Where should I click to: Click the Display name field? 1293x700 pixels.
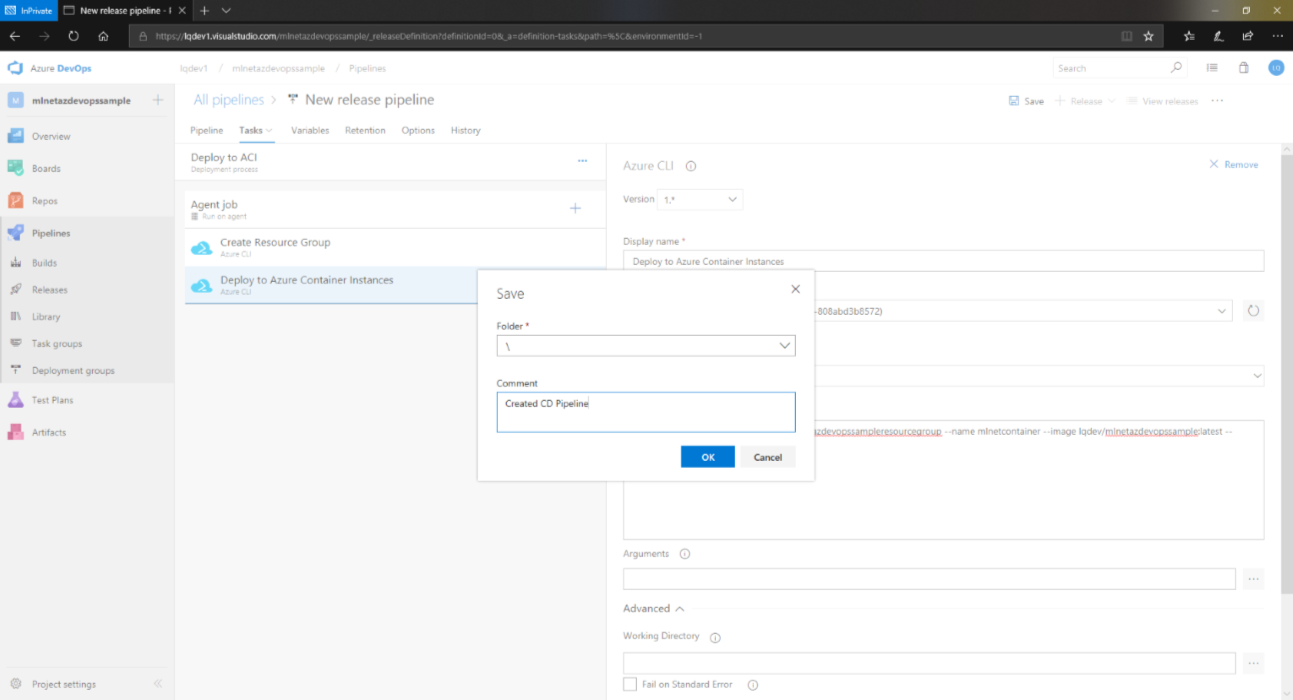(x=943, y=261)
